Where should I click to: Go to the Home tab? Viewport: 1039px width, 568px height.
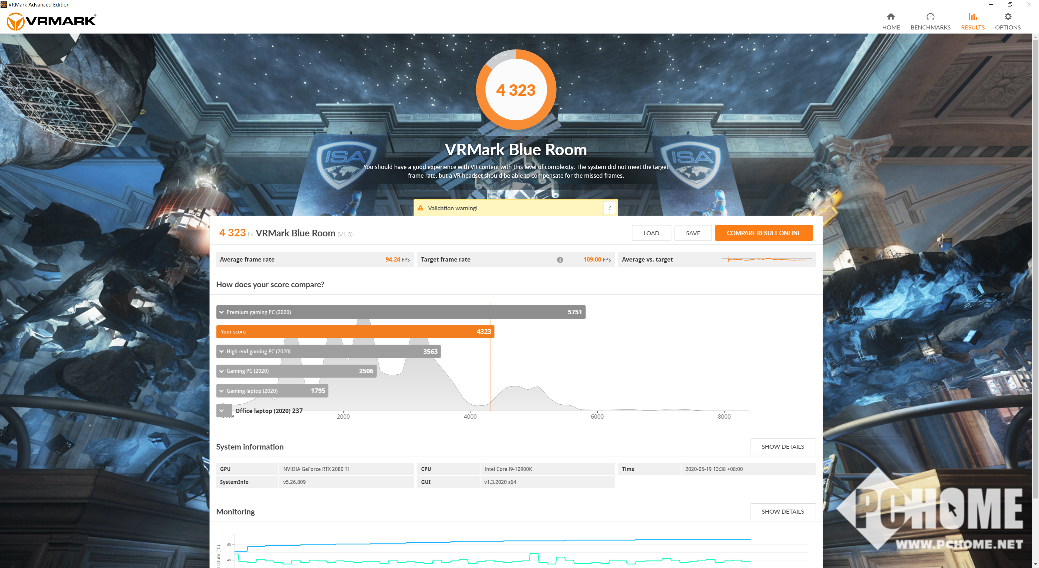click(x=891, y=21)
